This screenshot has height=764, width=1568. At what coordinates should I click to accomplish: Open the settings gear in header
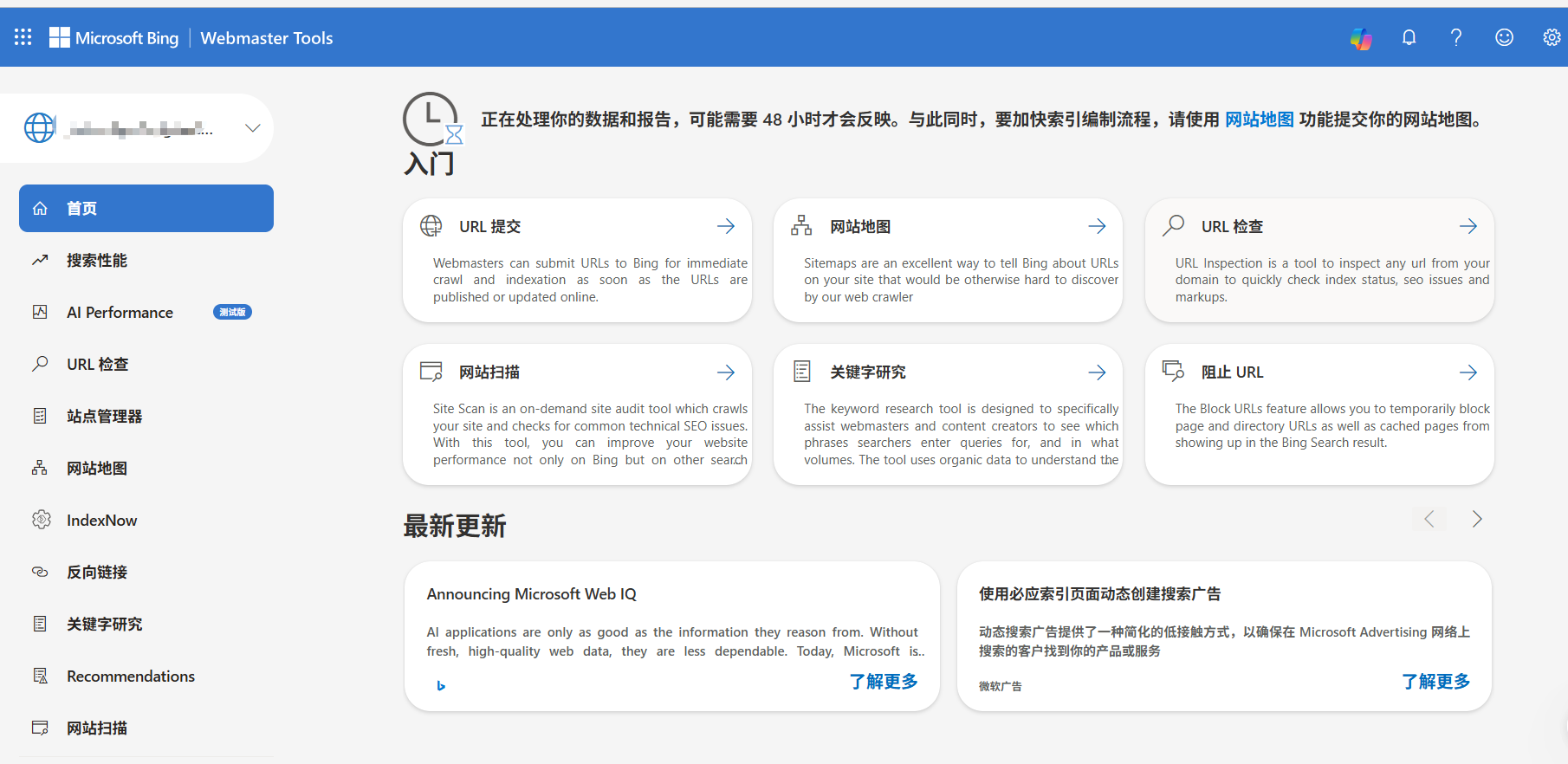pyautogui.click(x=1552, y=37)
